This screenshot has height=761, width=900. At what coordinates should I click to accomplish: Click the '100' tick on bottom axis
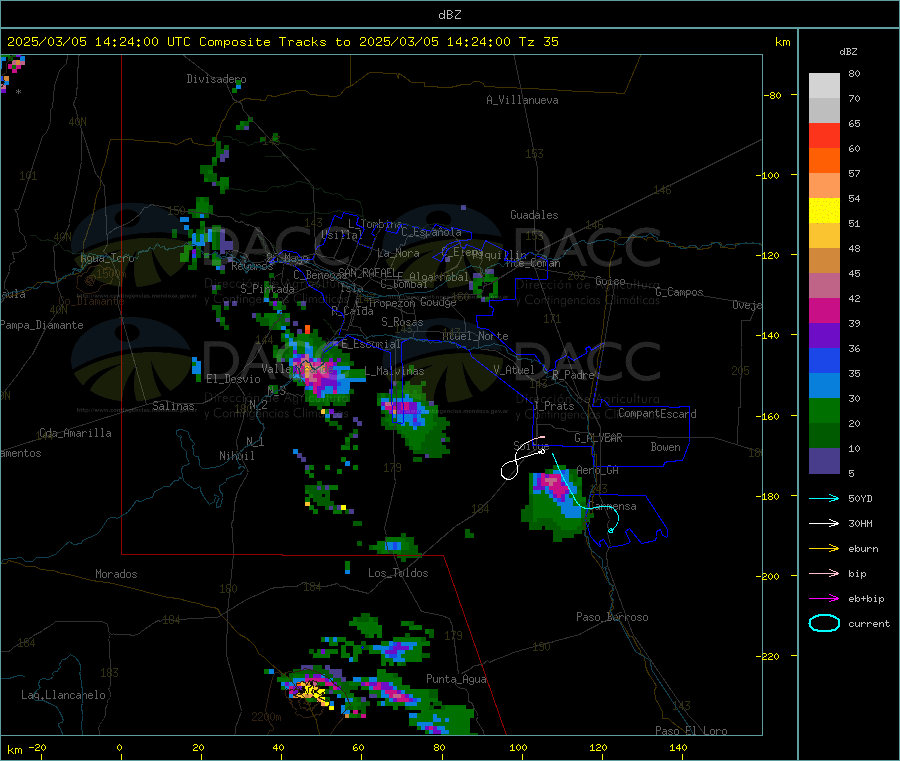click(518, 747)
